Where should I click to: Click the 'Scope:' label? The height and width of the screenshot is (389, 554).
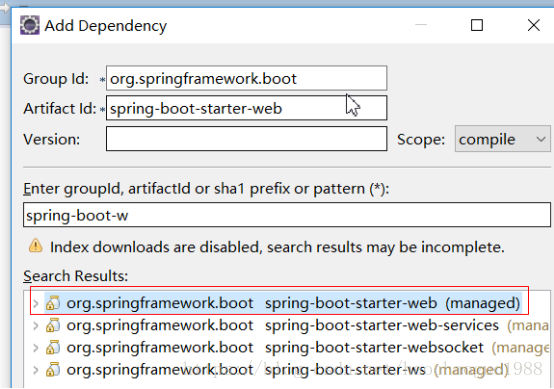click(421, 139)
